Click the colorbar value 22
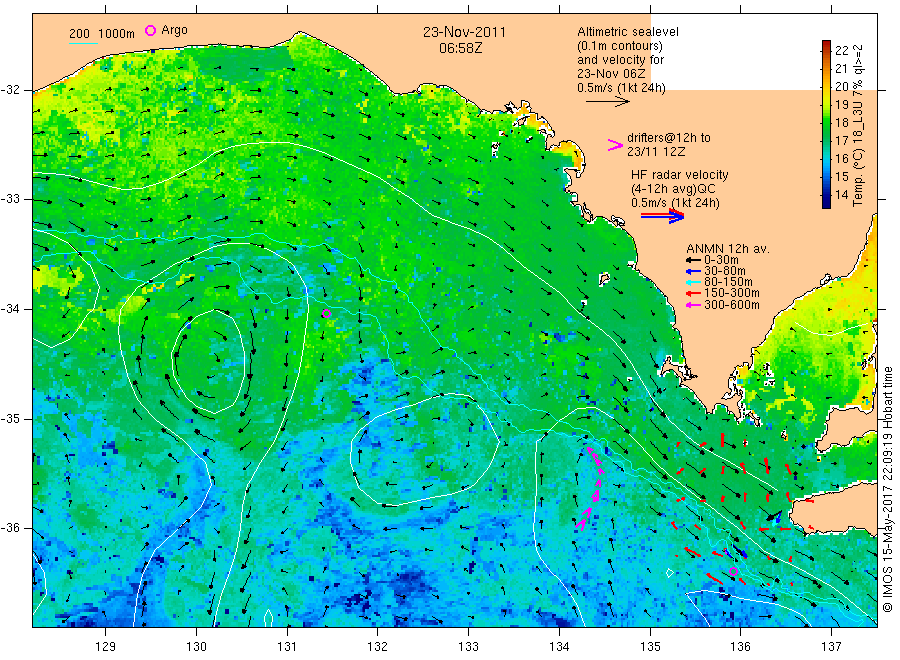 point(841,51)
